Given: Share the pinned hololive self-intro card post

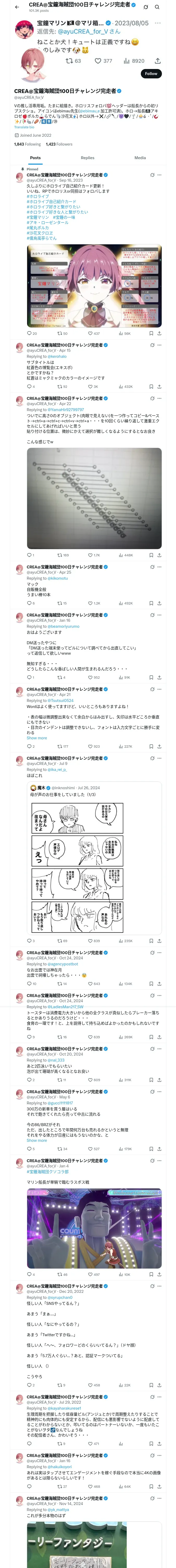Looking at the screenshot, I should (x=159, y=333).
